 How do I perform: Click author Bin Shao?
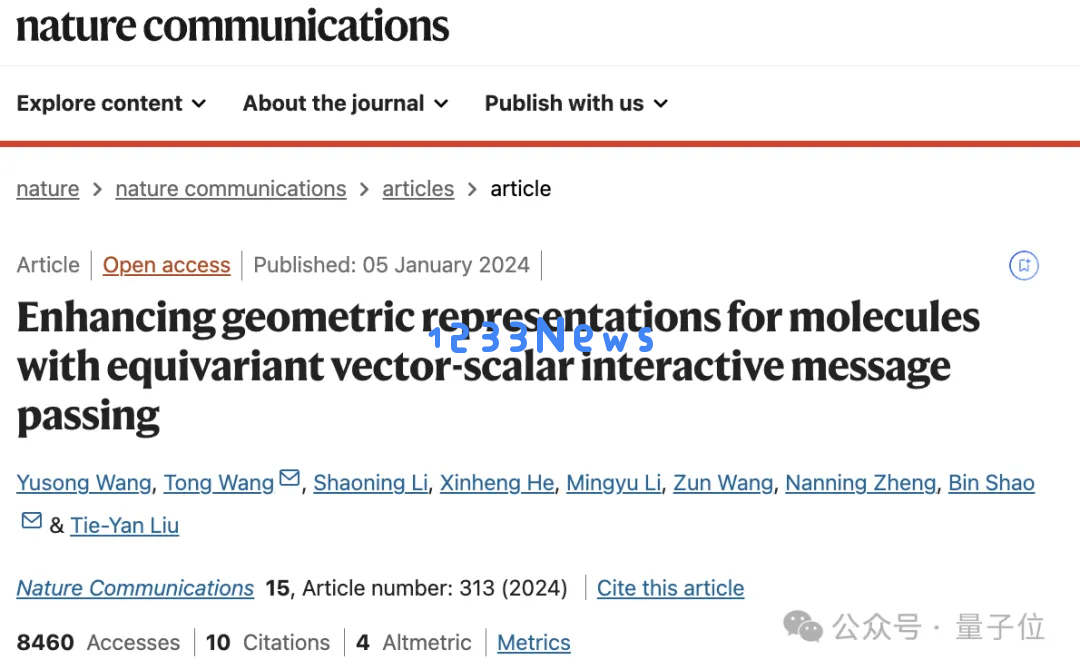(x=991, y=483)
